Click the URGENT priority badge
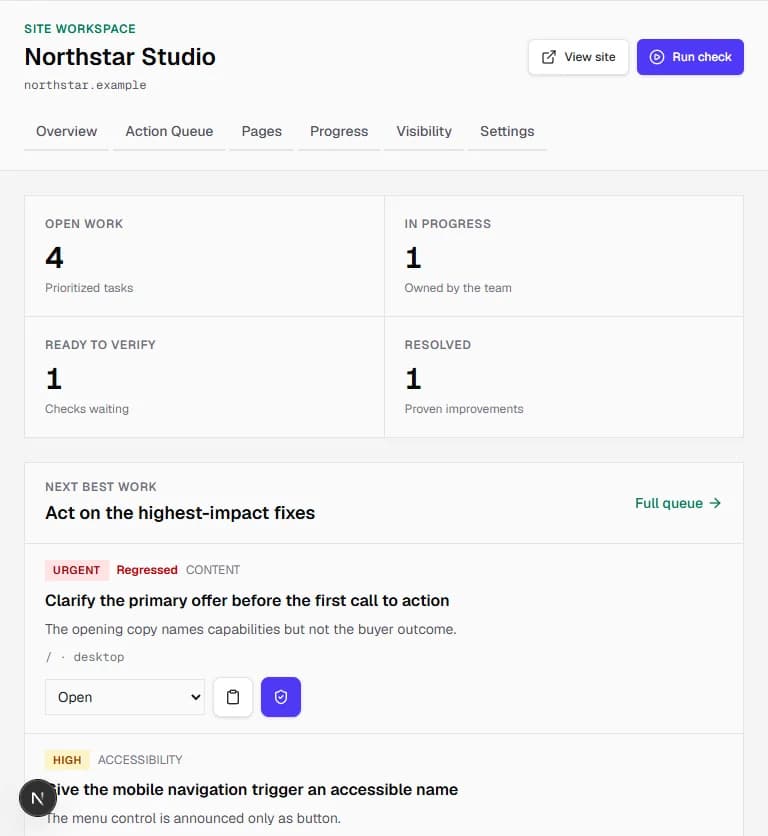 tap(77, 570)
